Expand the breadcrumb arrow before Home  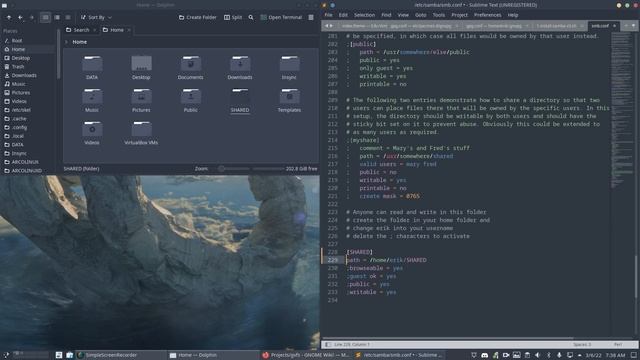tap(67, 42)
